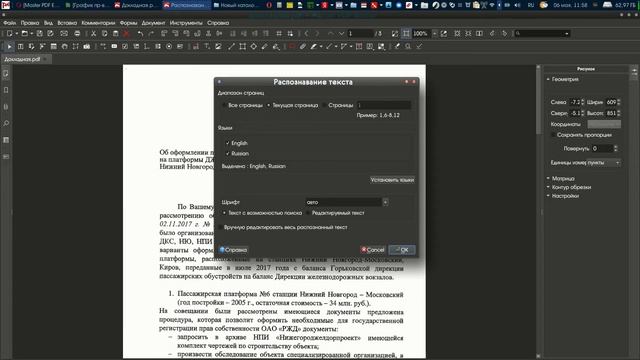Click the redo arrow icon
Viewport: 640px width, 360px height.
(x=151, y=33)
